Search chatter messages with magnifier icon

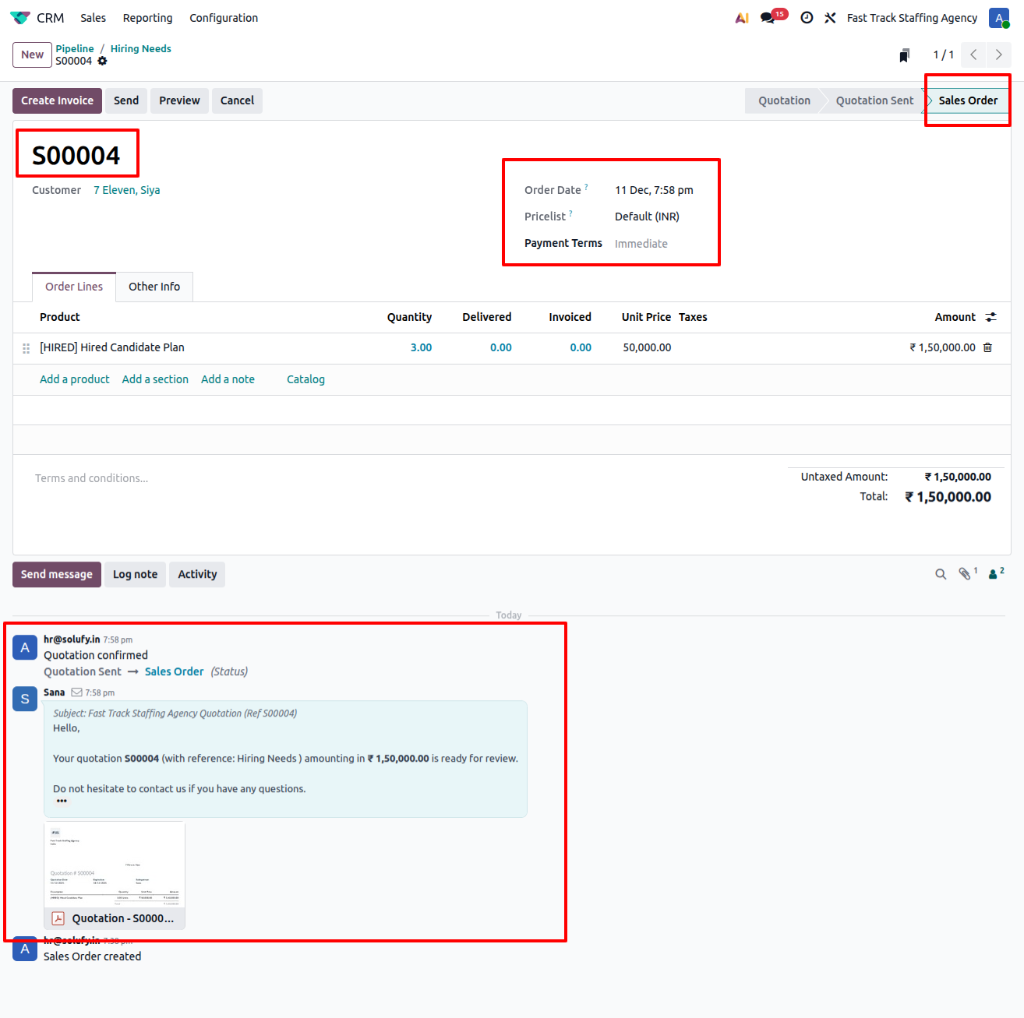point(940,574)
